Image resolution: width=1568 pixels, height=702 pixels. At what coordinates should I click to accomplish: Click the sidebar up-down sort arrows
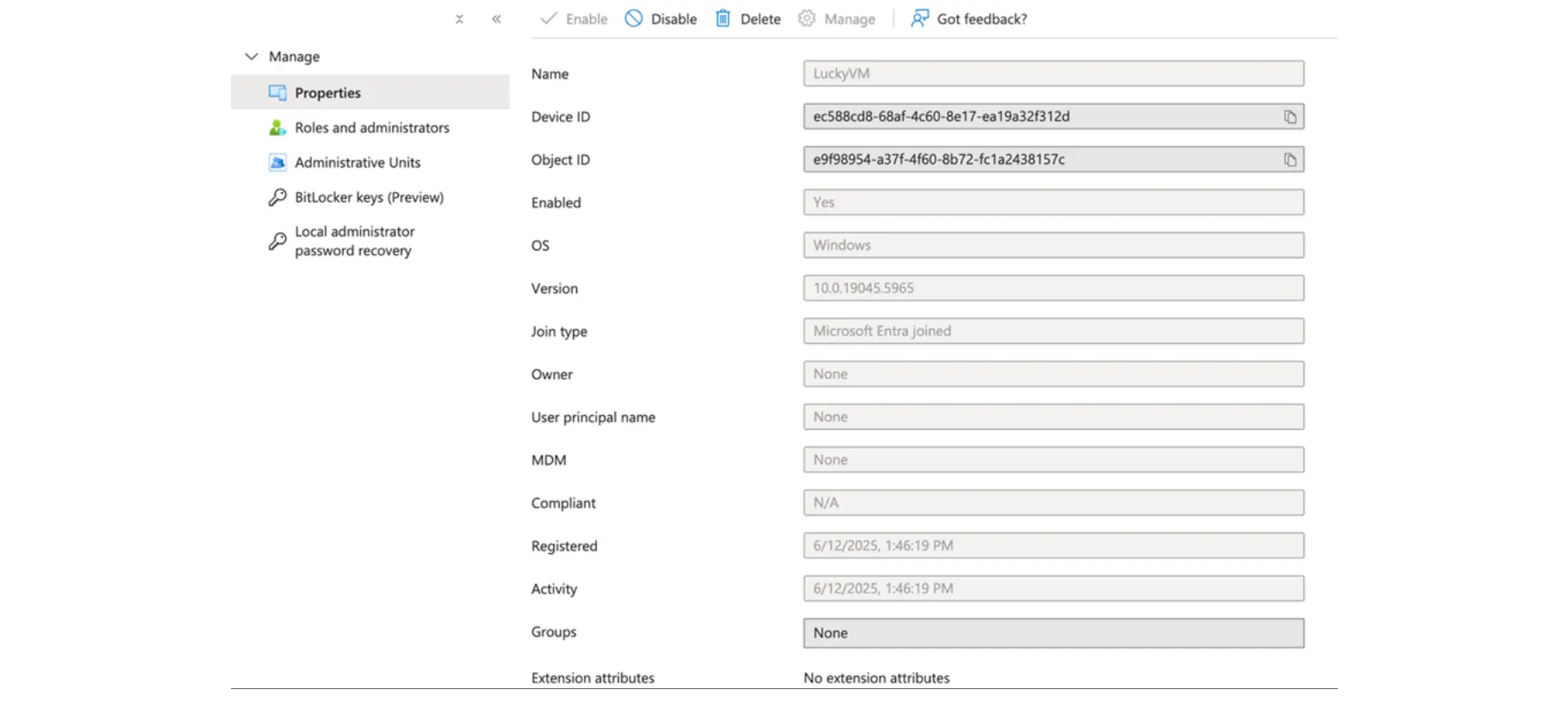[459, 19]
